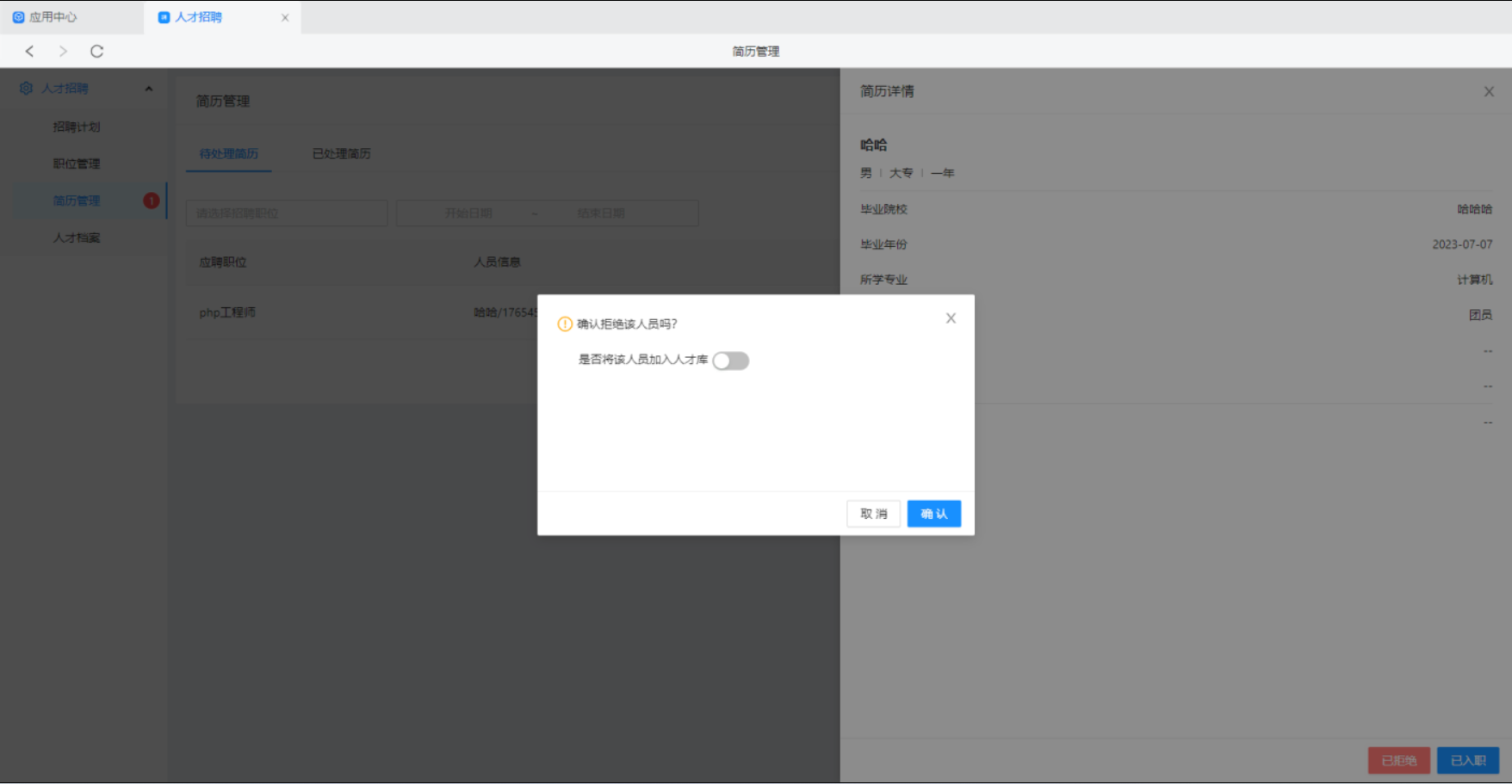Click the 人才招聘 gear icon in sidebar
Image resolution: width=1512 pixels, height=784 pixels.
[x=26, y=89]
